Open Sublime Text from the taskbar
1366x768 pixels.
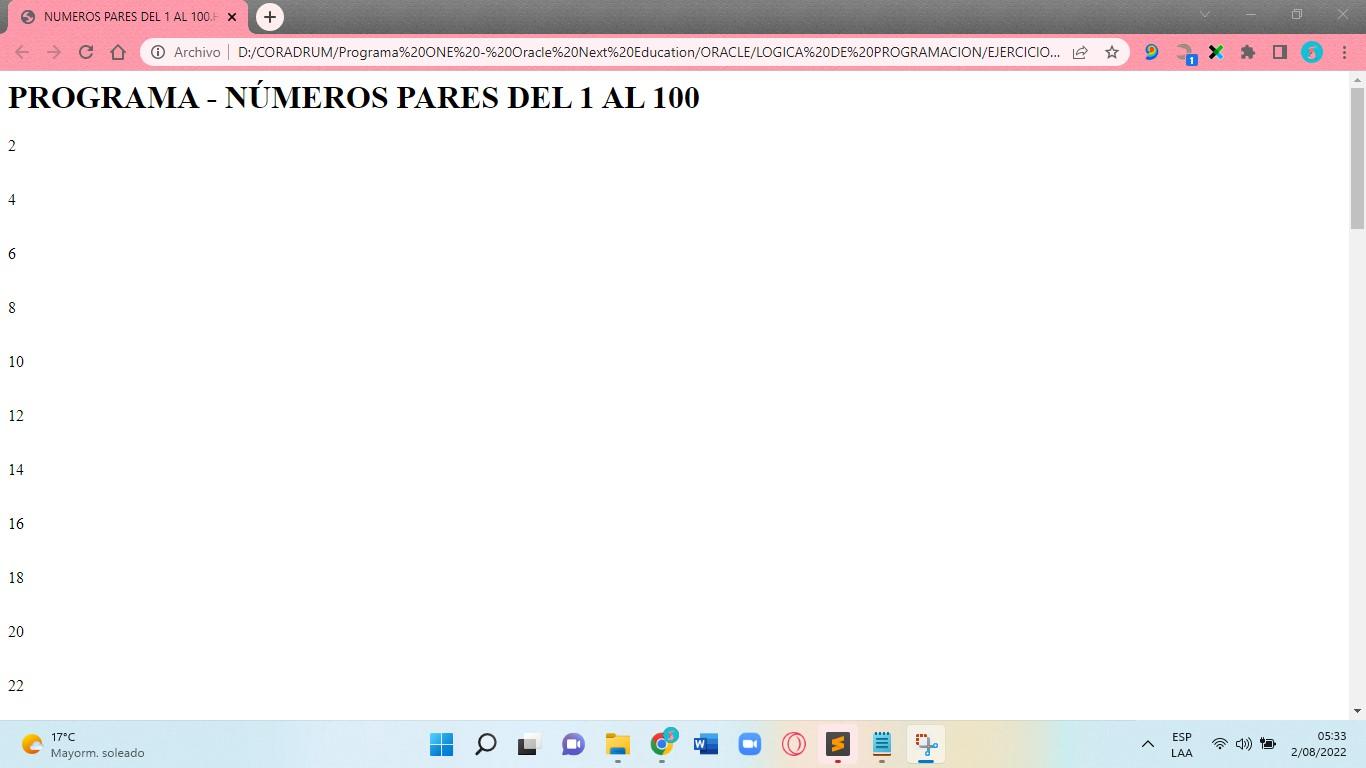837,744
